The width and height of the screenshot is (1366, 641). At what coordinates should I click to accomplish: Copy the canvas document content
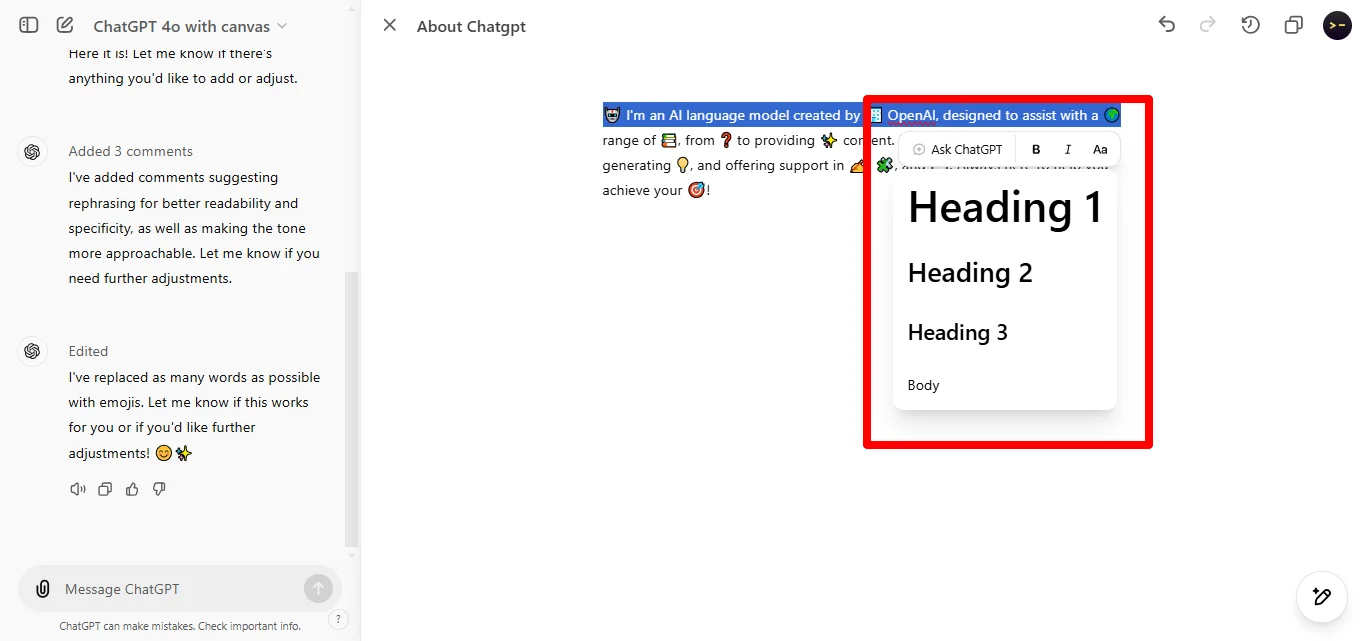pos(1293,25)
